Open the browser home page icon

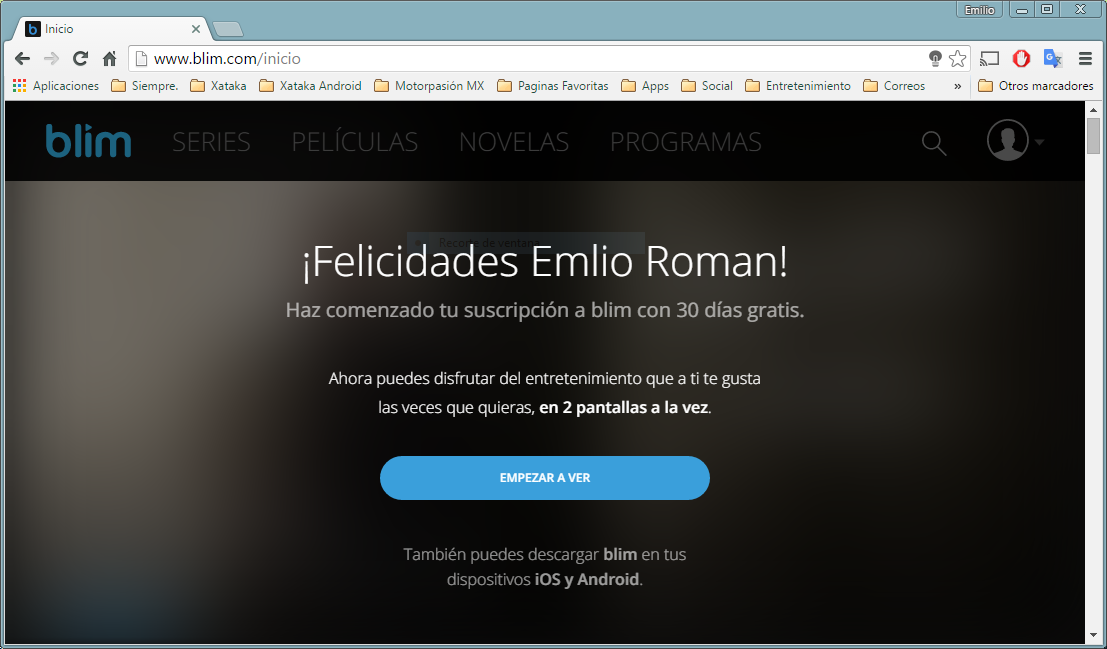coord(109,59)
